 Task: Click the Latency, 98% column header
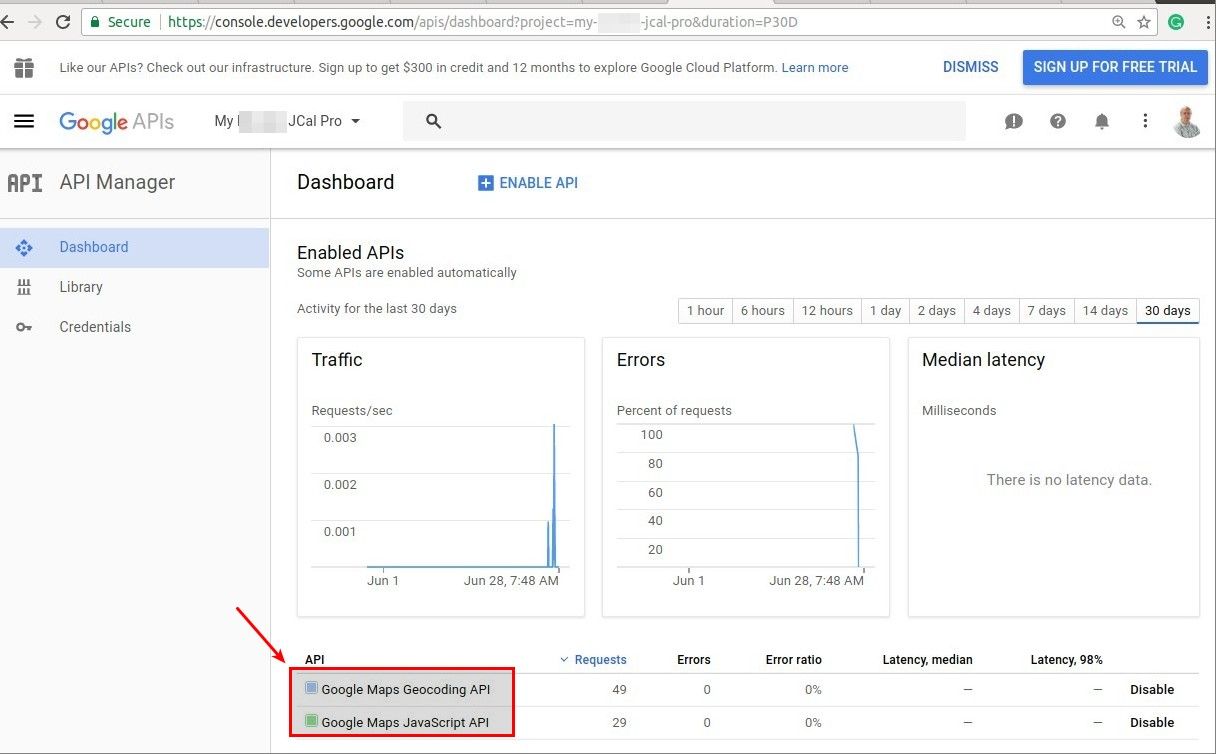[1067, 660]
